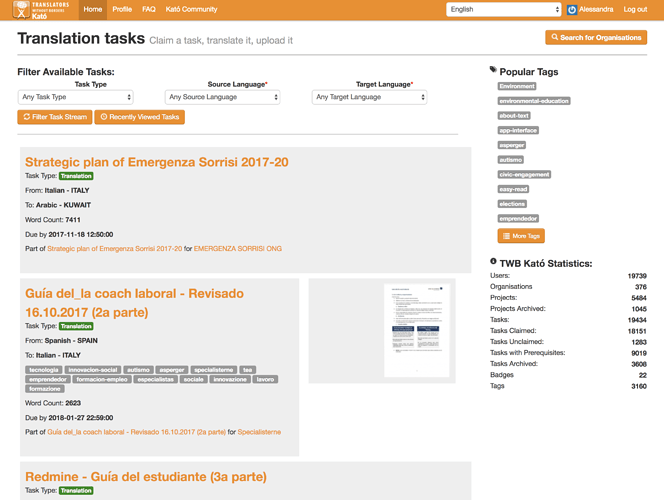Expand the Any Task Type dropdown

point(75,97)
